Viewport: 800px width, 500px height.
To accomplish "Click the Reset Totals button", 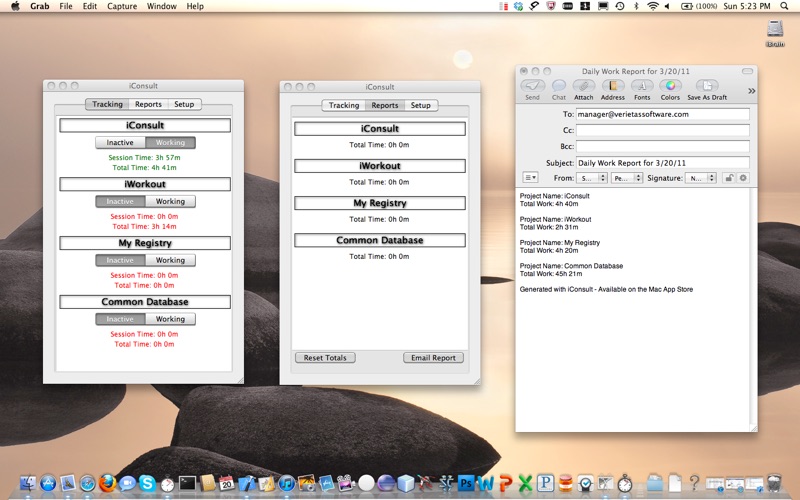I will [325, 358].
